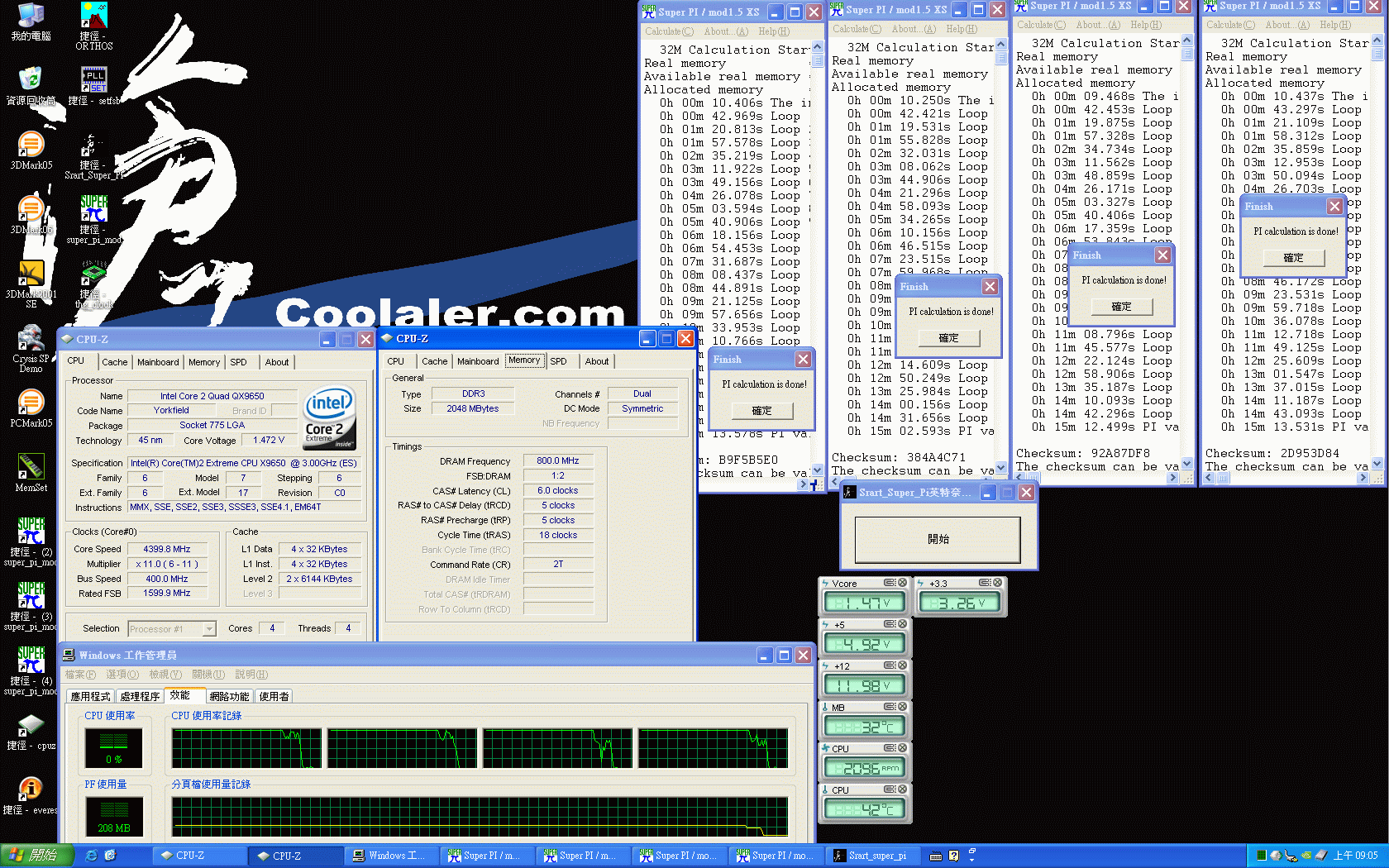Launch the PCMark05 desktop icon
Viewport: 1389px width, 868px height.
pos(31,408)
